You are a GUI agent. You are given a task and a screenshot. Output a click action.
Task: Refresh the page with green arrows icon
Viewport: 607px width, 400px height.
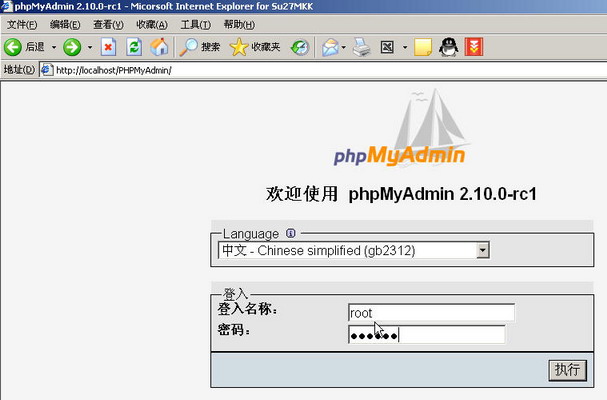pos(134,47)
